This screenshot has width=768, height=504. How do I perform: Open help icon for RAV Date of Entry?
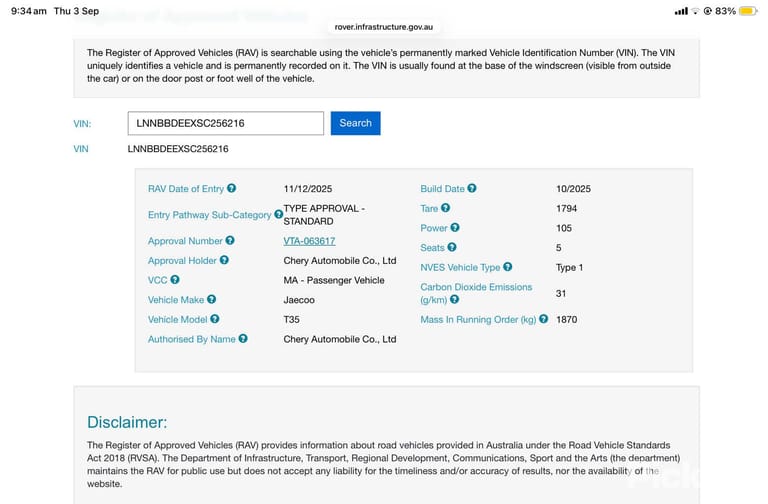click(x=232, y=188)
